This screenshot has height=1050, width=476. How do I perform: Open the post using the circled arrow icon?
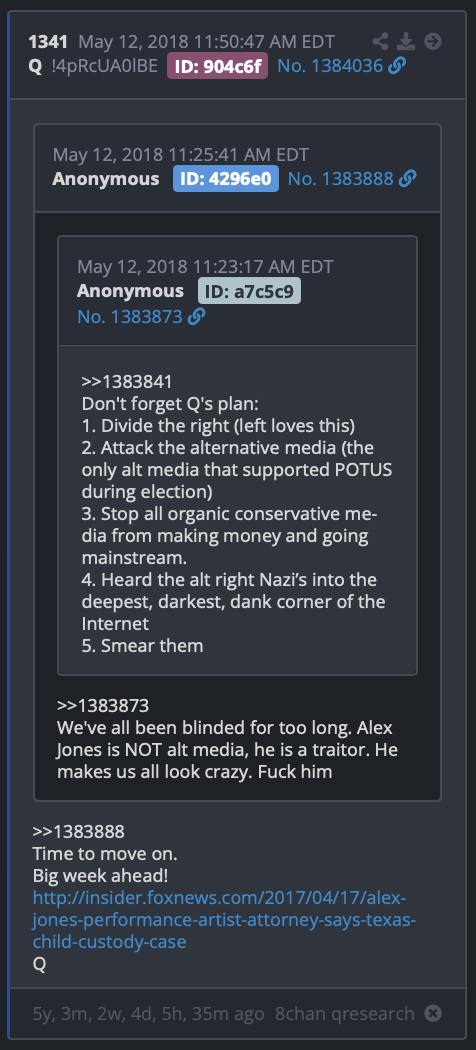tap(433, 42)
